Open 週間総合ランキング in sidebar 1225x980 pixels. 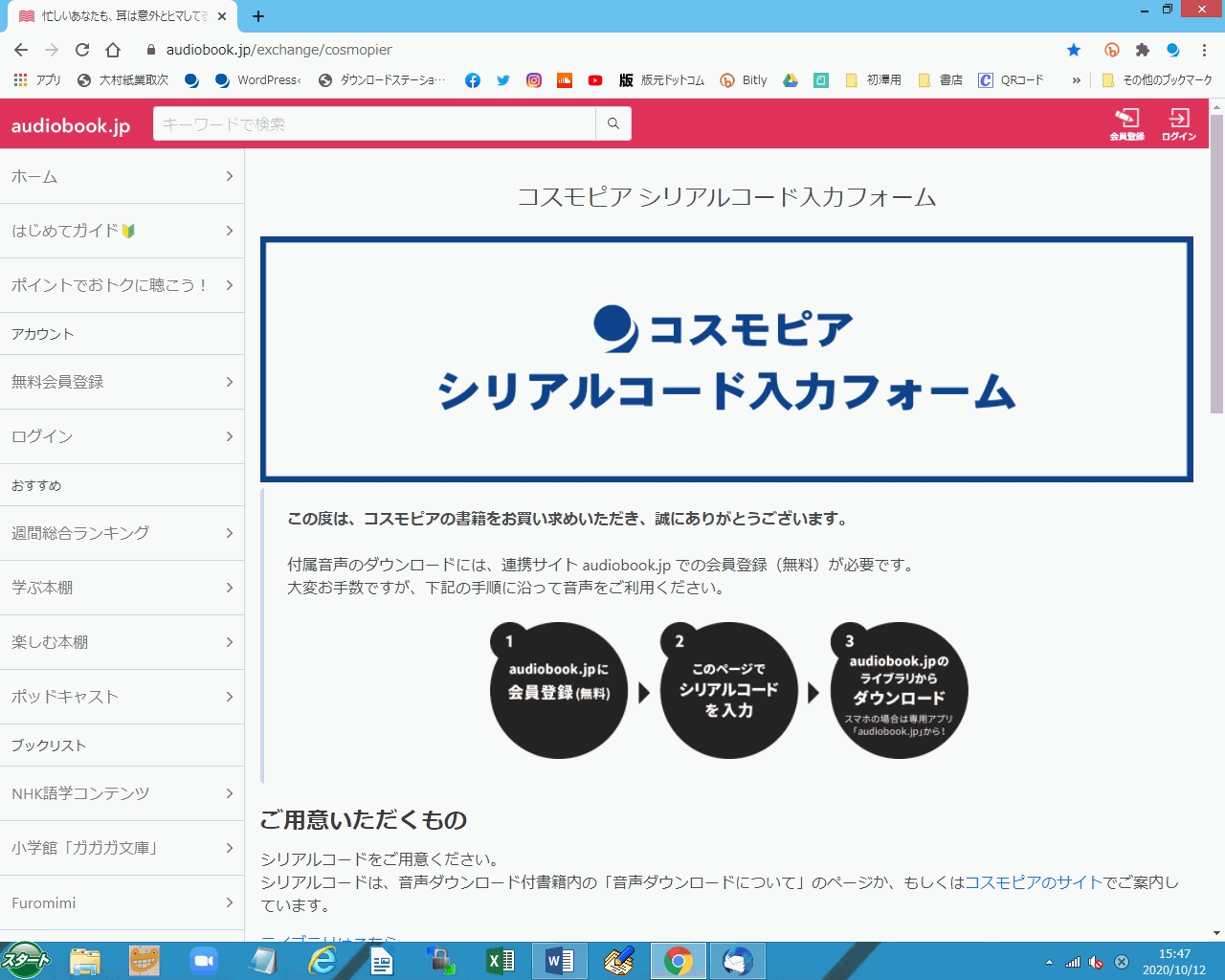click(x=122, y=533)
